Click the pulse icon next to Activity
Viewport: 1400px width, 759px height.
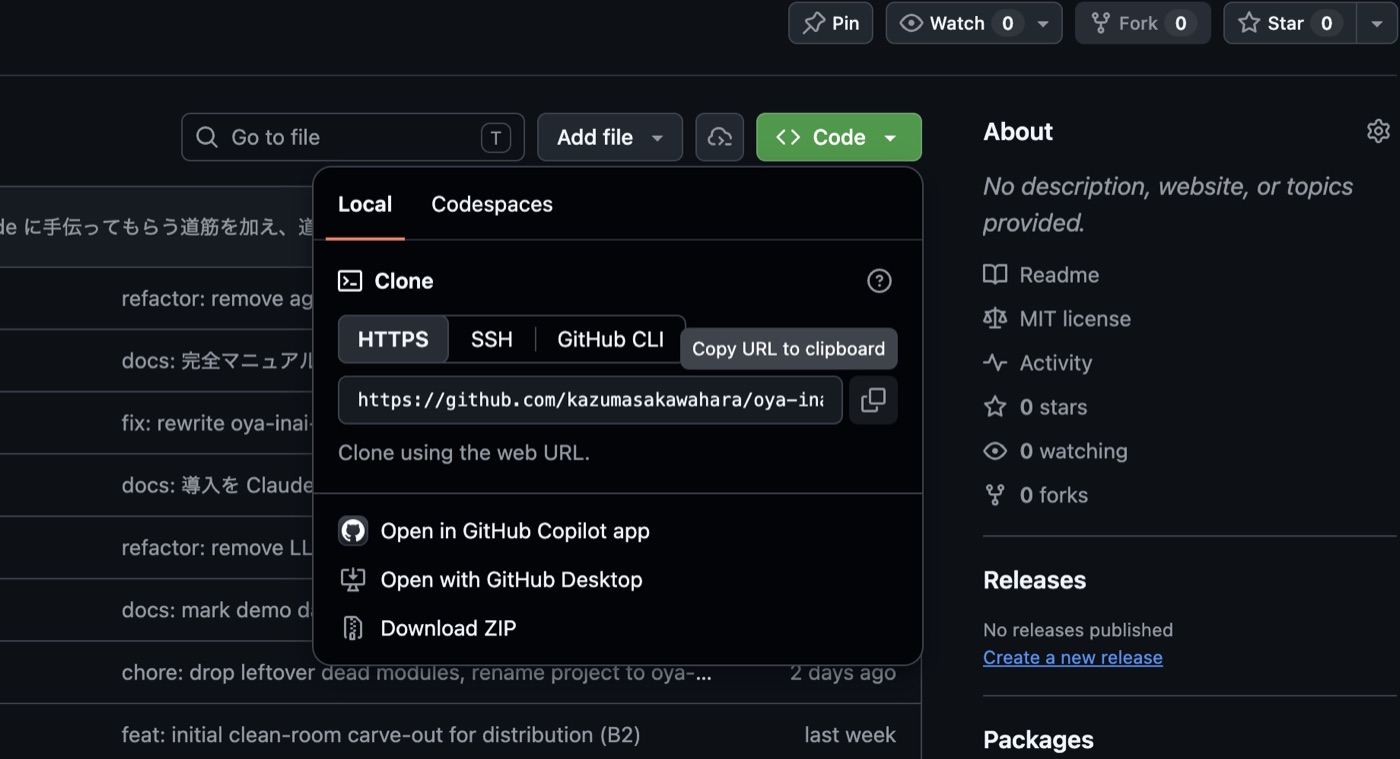995,363
